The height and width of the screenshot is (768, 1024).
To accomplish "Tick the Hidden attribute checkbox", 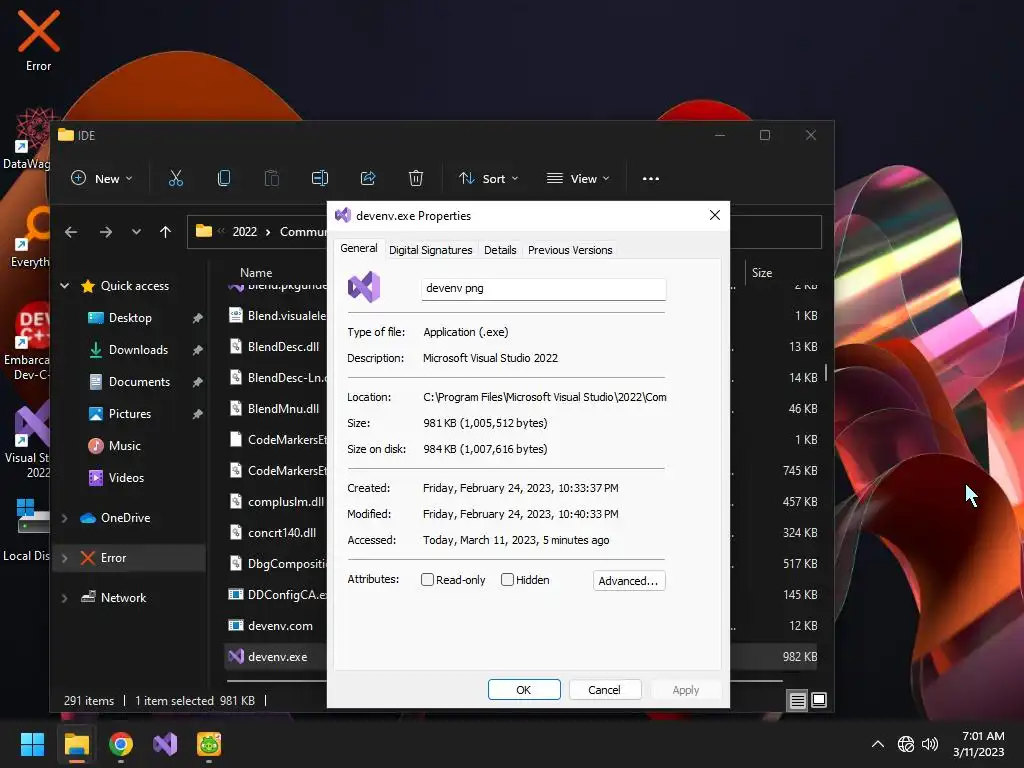I will [x=507, y=580].
